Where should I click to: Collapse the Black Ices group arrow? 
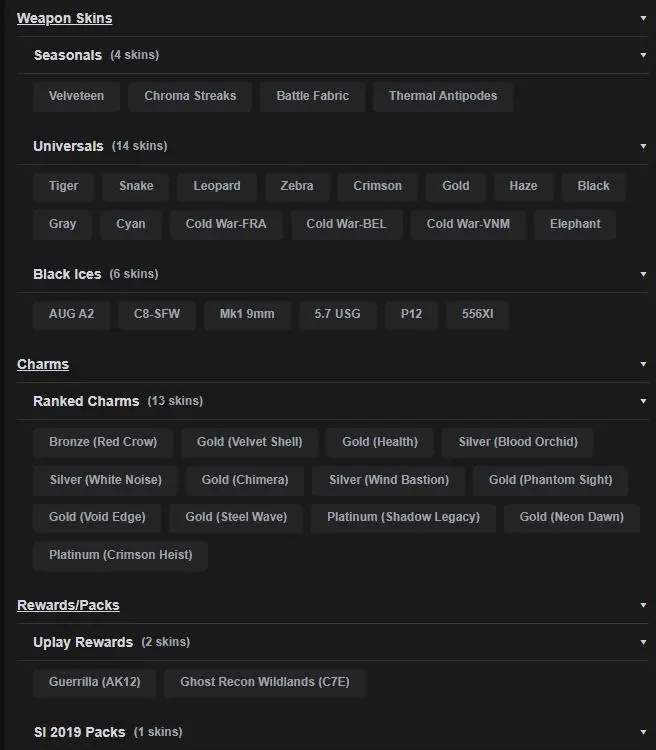point(643,274)
